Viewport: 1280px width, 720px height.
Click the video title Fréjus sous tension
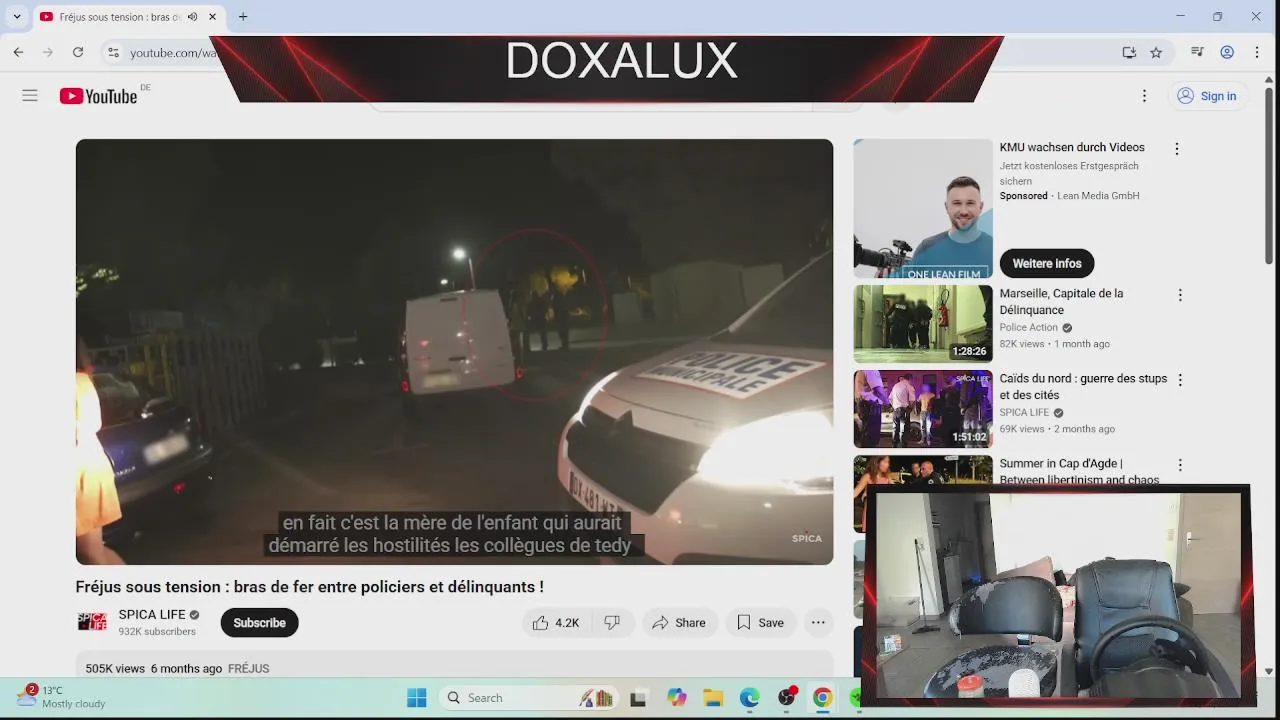tap(310, 587)
